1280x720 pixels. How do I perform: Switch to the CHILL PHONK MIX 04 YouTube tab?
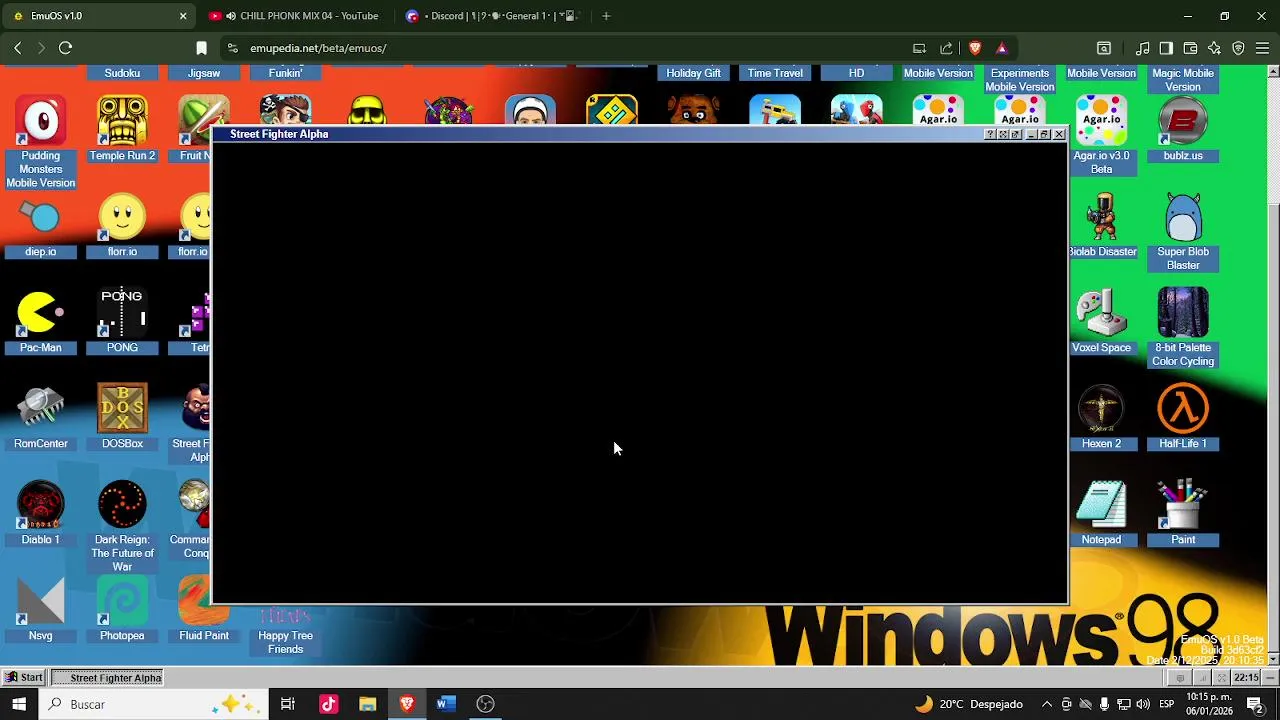coord(297,16)
